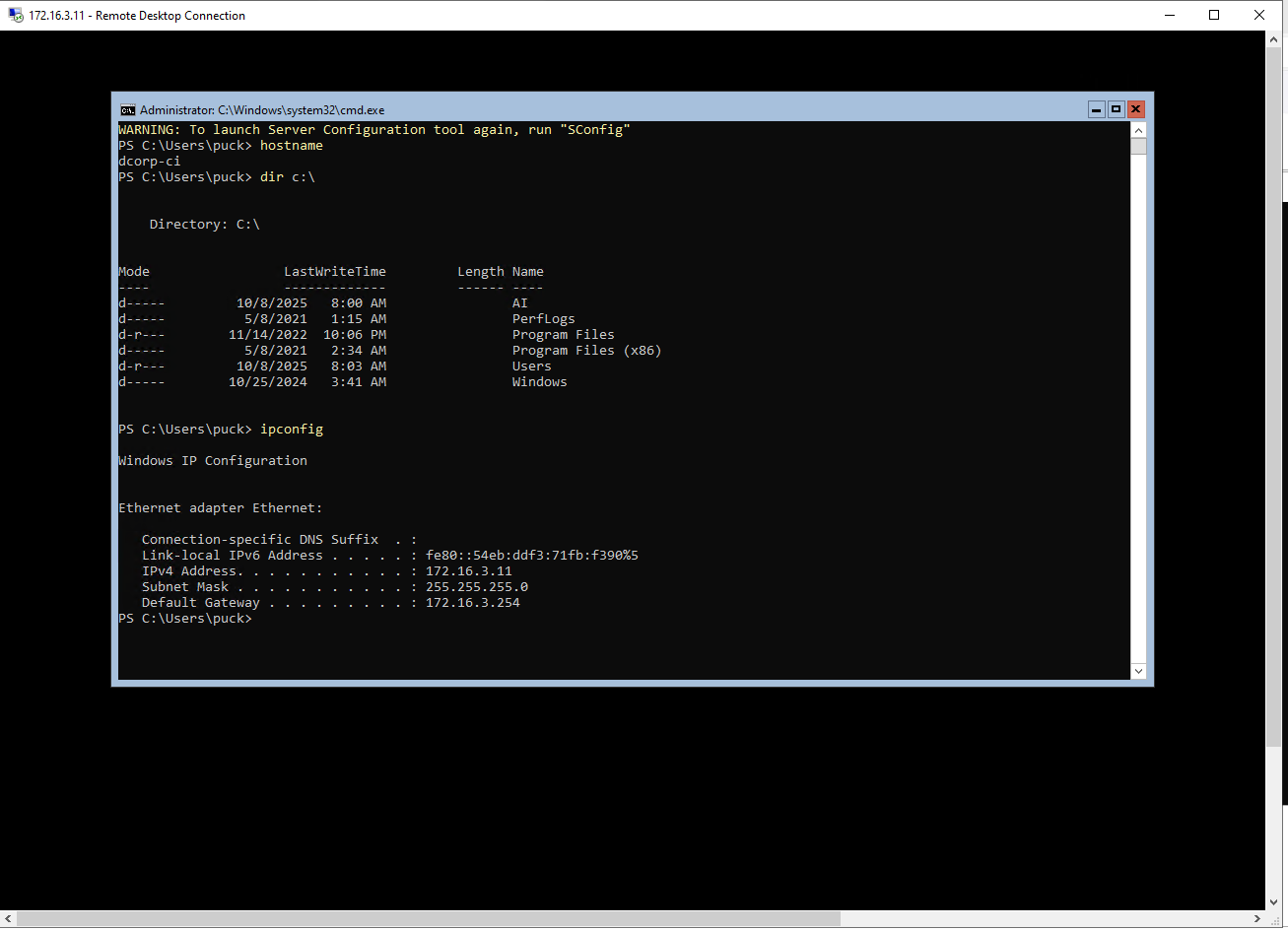Click the remote desktop horizontal scrollbar thumb
Viewport: 1288px width, 931px height.
tap(429, 919)
